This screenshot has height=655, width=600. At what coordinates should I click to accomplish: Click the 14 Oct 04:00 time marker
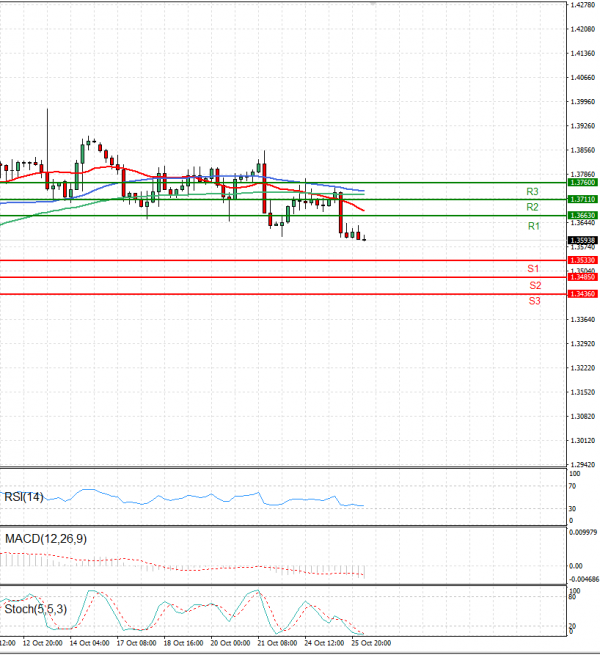coord(91,642)
